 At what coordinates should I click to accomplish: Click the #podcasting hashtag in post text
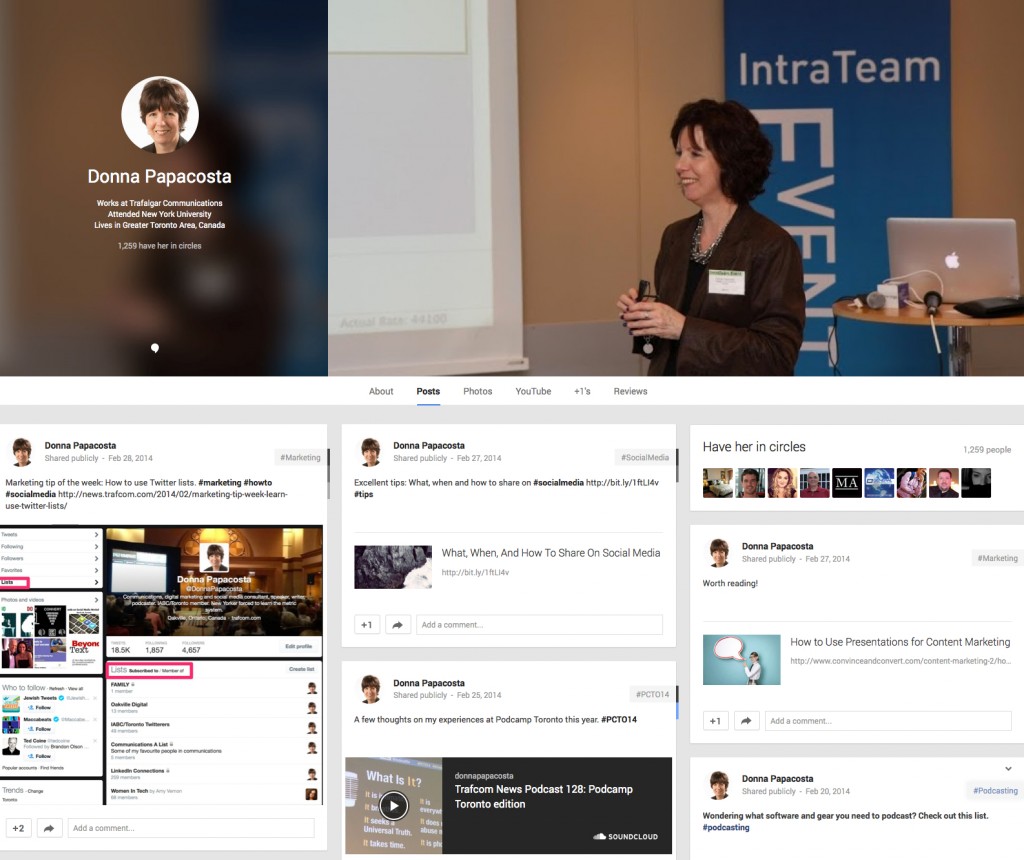(726, 827)
